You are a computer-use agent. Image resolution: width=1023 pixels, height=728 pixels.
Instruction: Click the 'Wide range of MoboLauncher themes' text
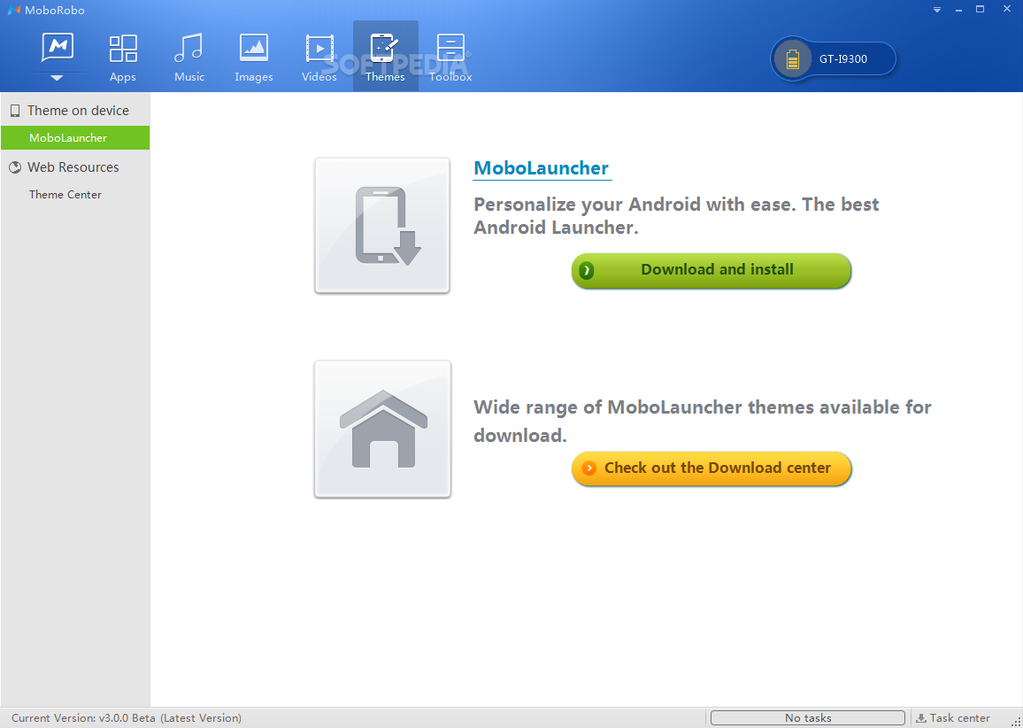pyautogui.click(x=702, y=421)
